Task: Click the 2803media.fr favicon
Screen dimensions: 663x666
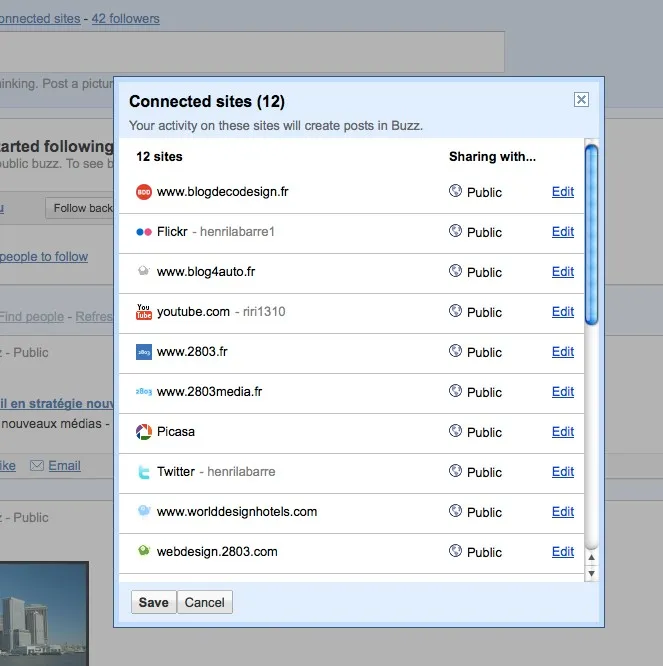Action: (x=144, y=392)
